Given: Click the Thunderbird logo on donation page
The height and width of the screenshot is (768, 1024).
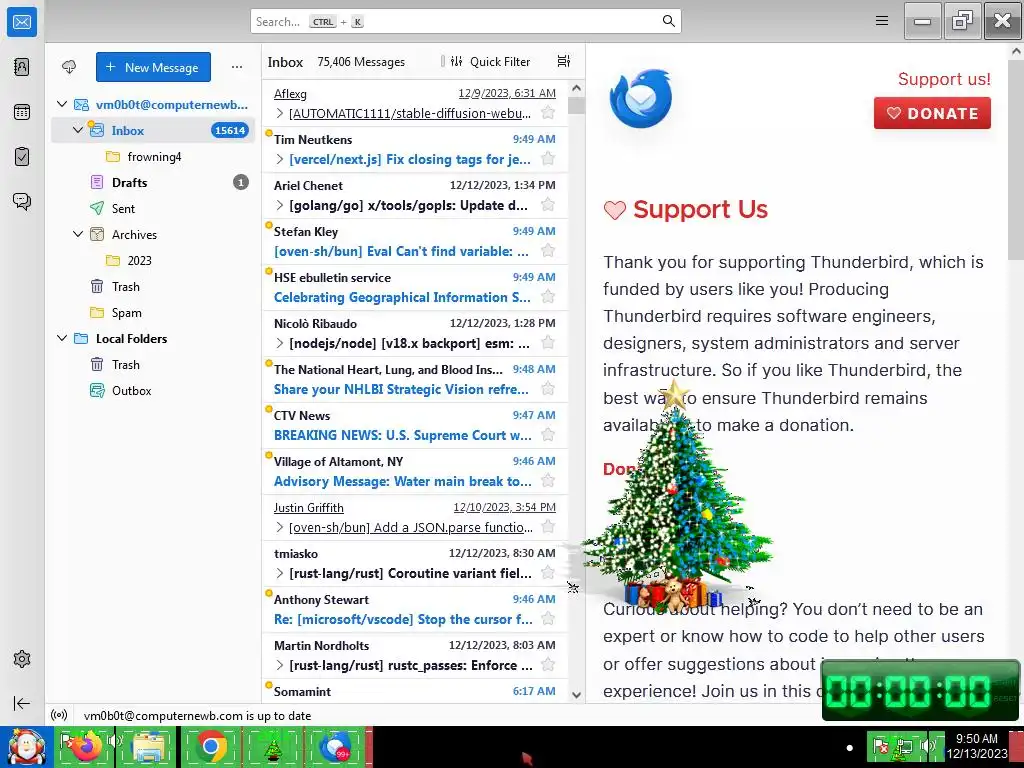Looking at the screenshot, I should point(640,99).
